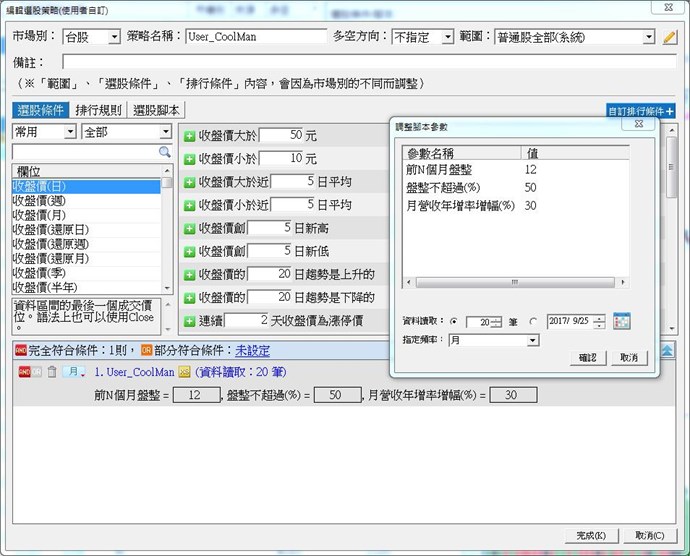690x556 pixels.
Task: Toggle the AND/OR icon beside User_CoolMan condition
Action: 26,372
